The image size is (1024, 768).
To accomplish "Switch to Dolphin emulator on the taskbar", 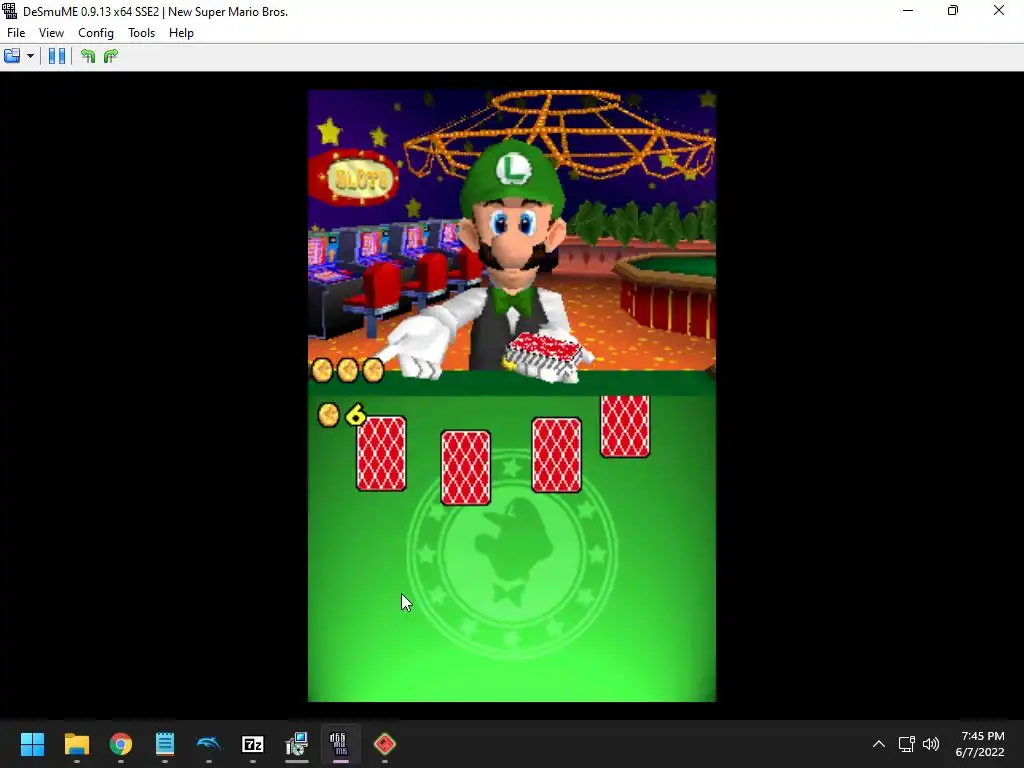I will [209, 744].
